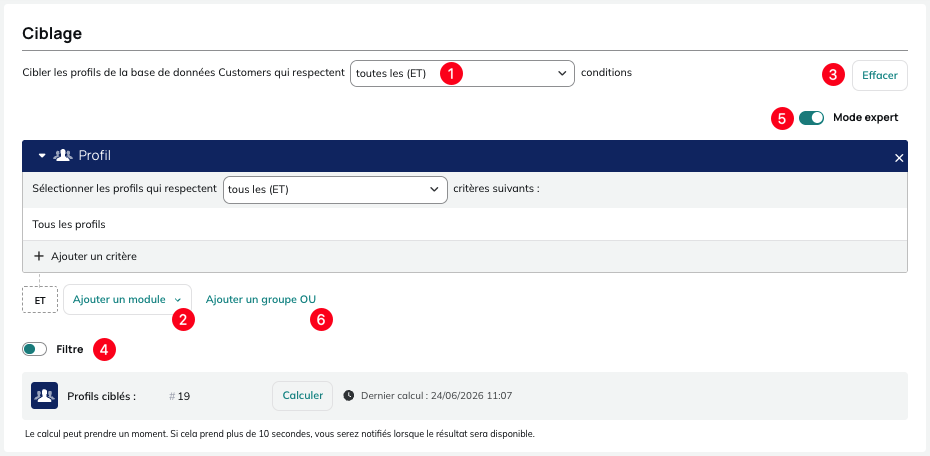Disable the Mode expert toggle
The height and width of the screenshot is (456, 930).
811,117
